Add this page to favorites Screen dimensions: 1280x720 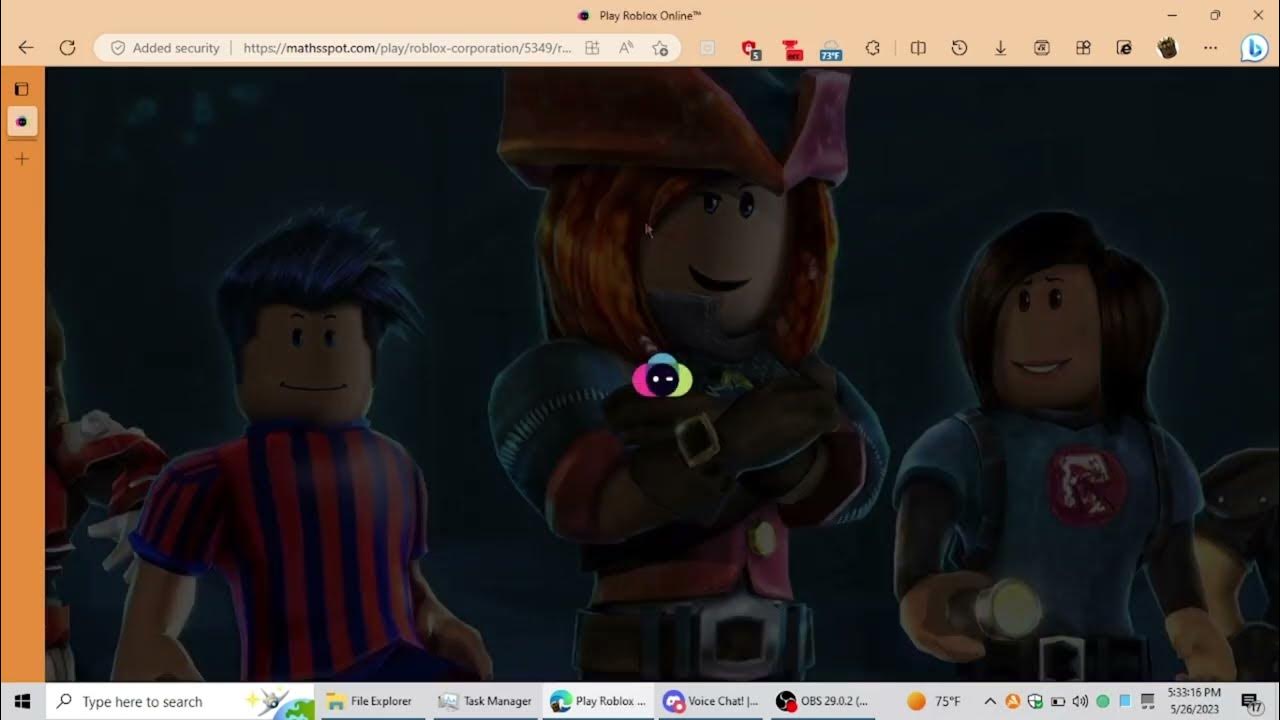[x=660, y=47]
